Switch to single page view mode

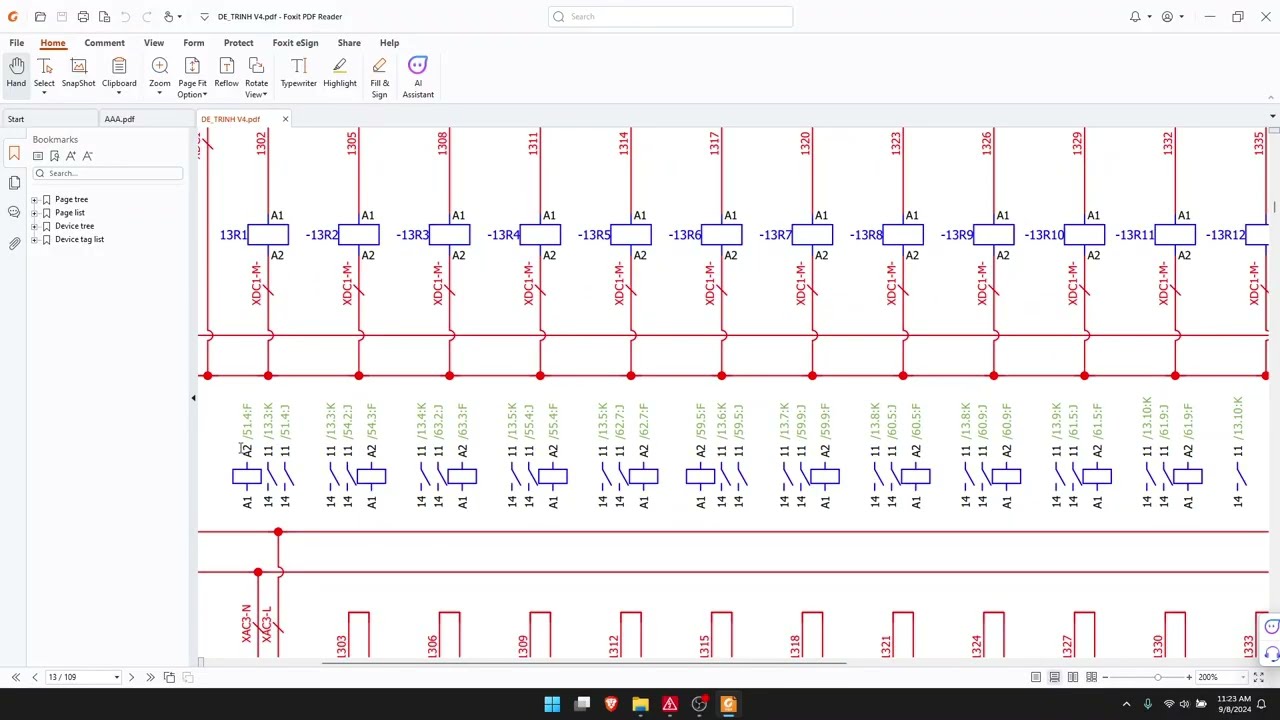[1036, 677]
